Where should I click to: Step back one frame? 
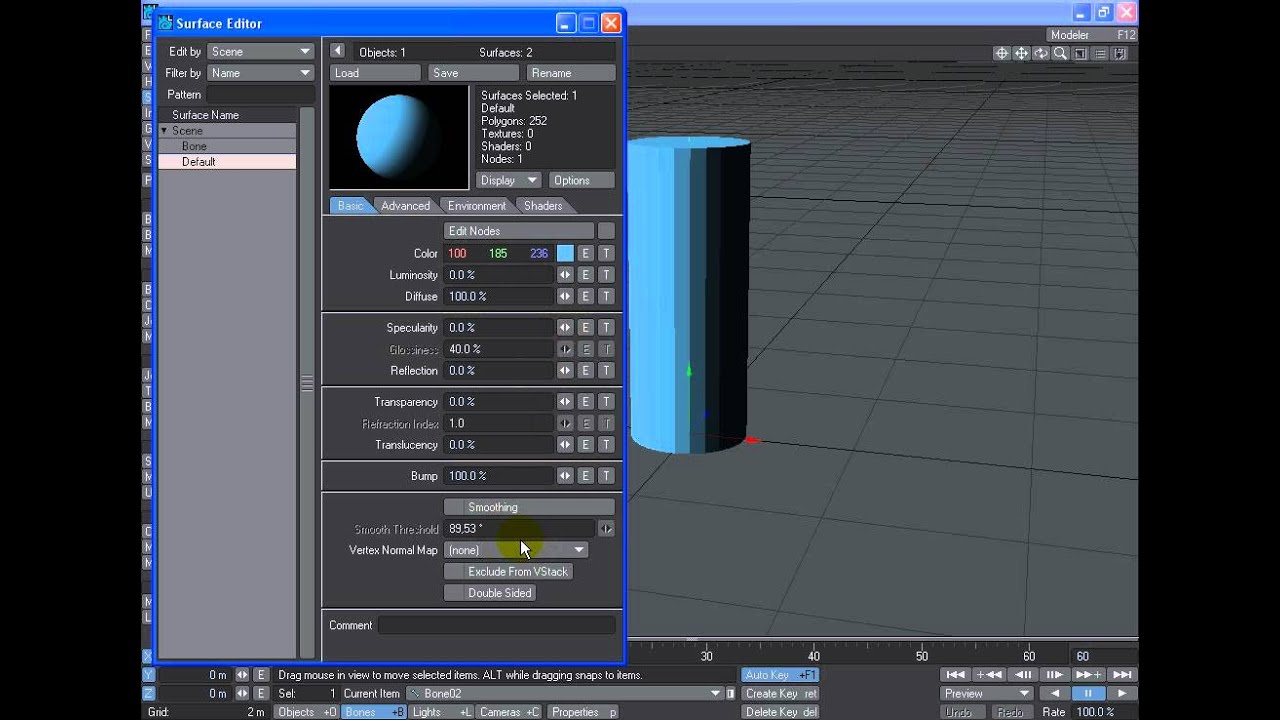[1023, 675]
